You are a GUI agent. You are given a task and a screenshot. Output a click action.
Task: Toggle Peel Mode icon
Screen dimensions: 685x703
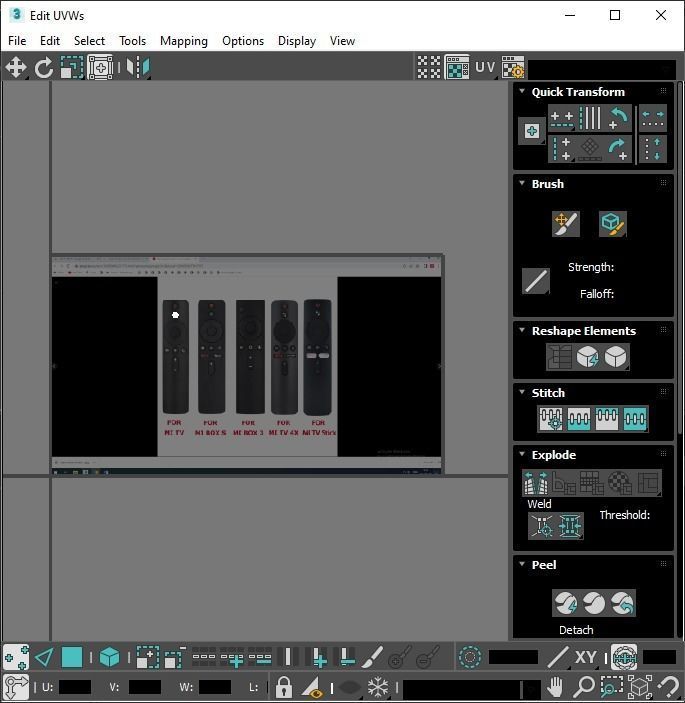coord(594,603)
